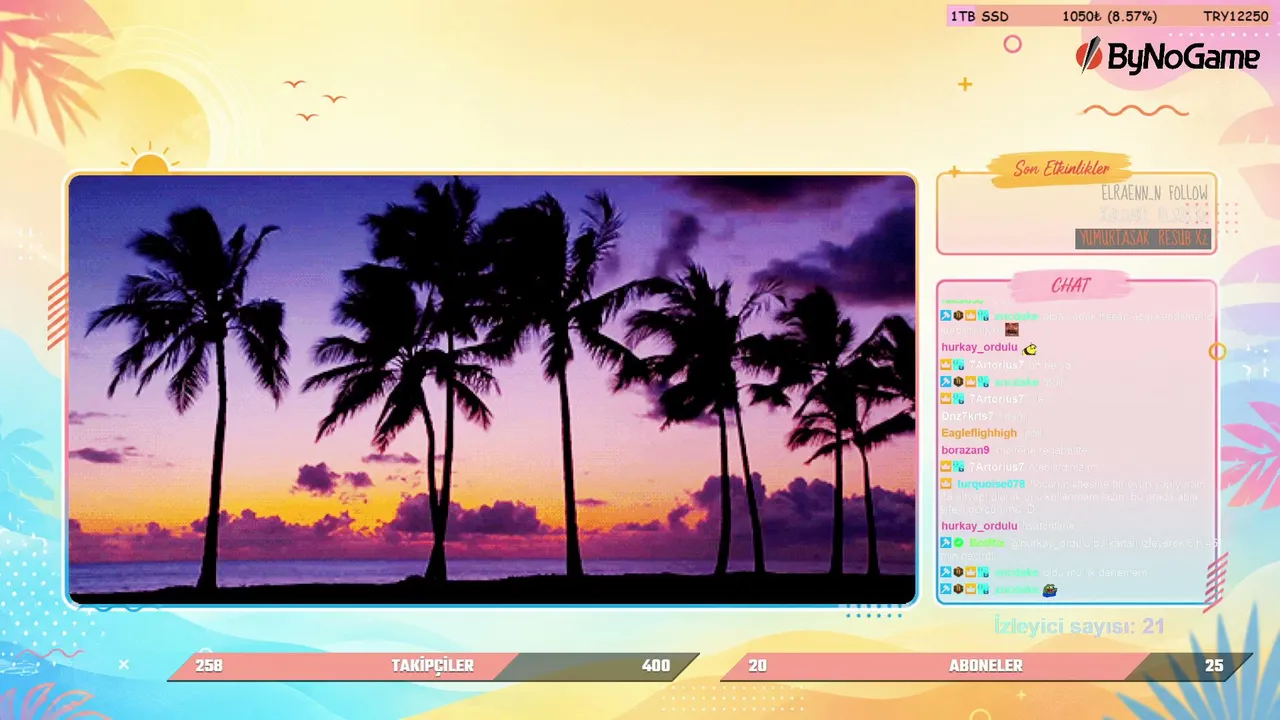Select follower count "258"
Viewport: 1280px width, 720px height.
click(x=209, y=666)
